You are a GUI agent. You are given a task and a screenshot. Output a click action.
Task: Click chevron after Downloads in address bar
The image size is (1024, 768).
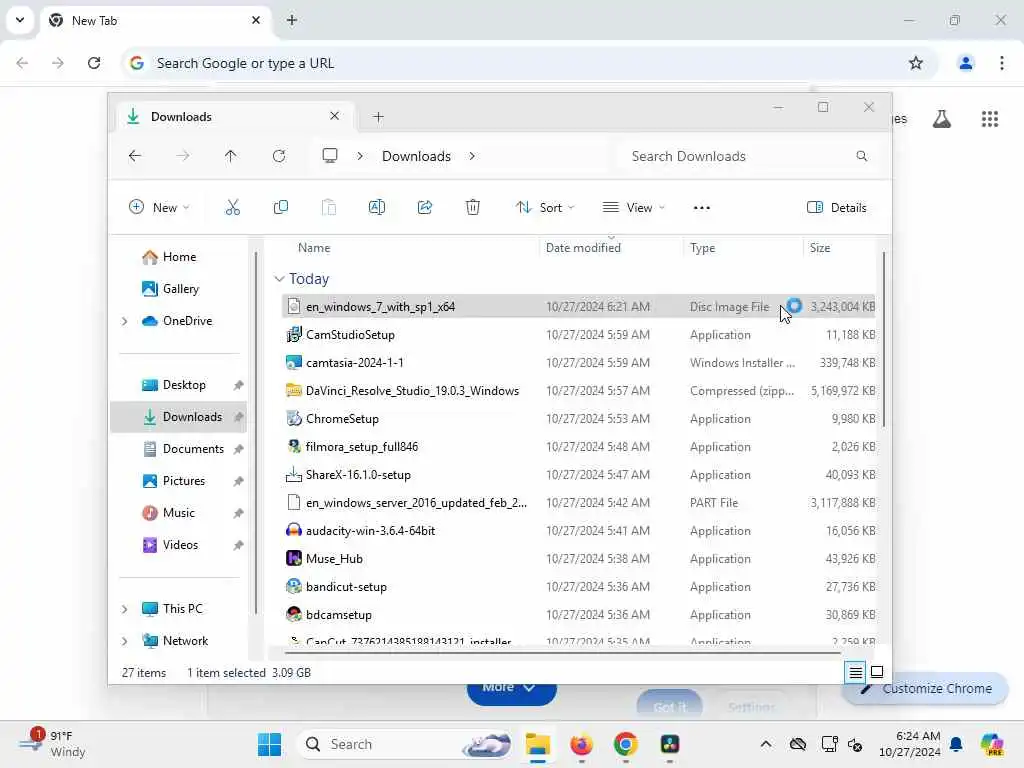(472, 156)
